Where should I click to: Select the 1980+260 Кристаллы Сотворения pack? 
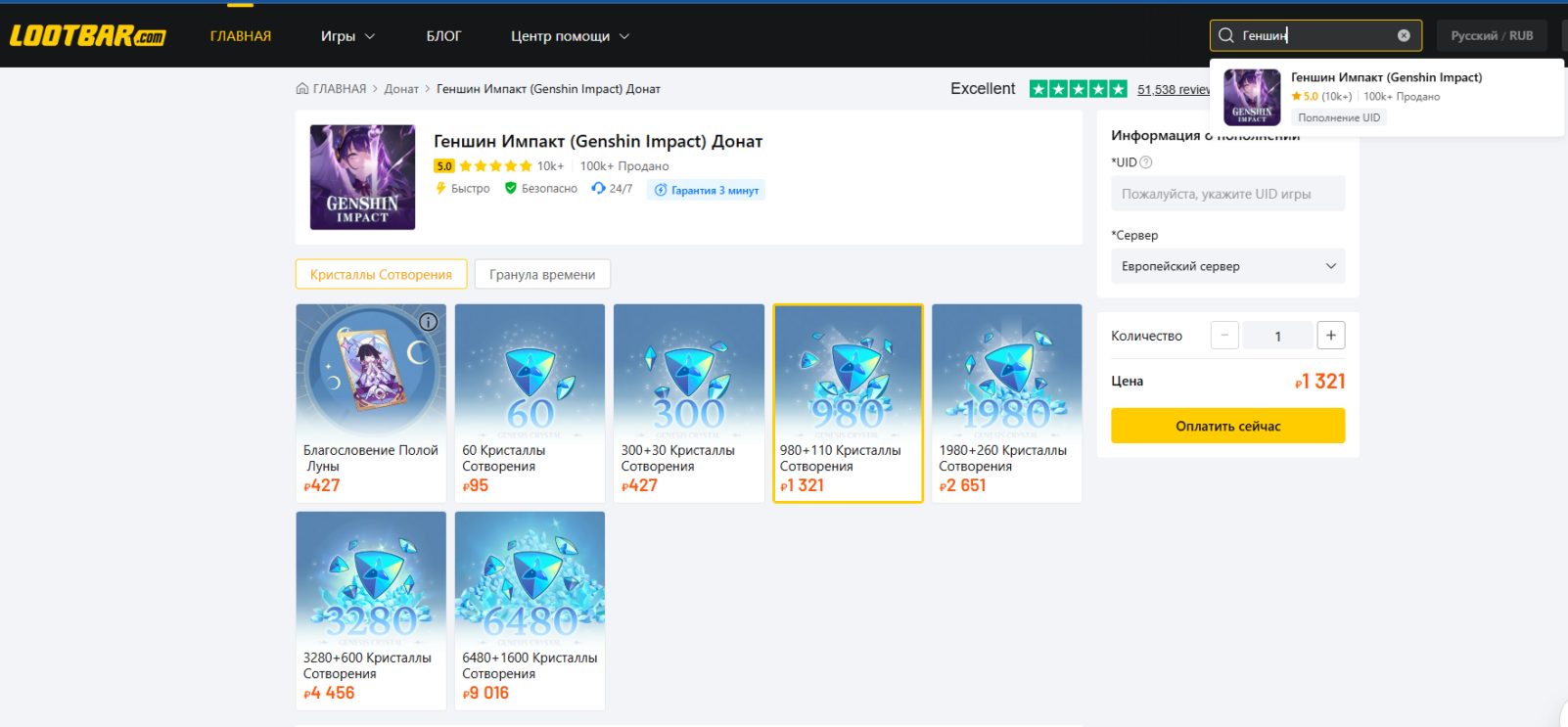(1007, 403)
